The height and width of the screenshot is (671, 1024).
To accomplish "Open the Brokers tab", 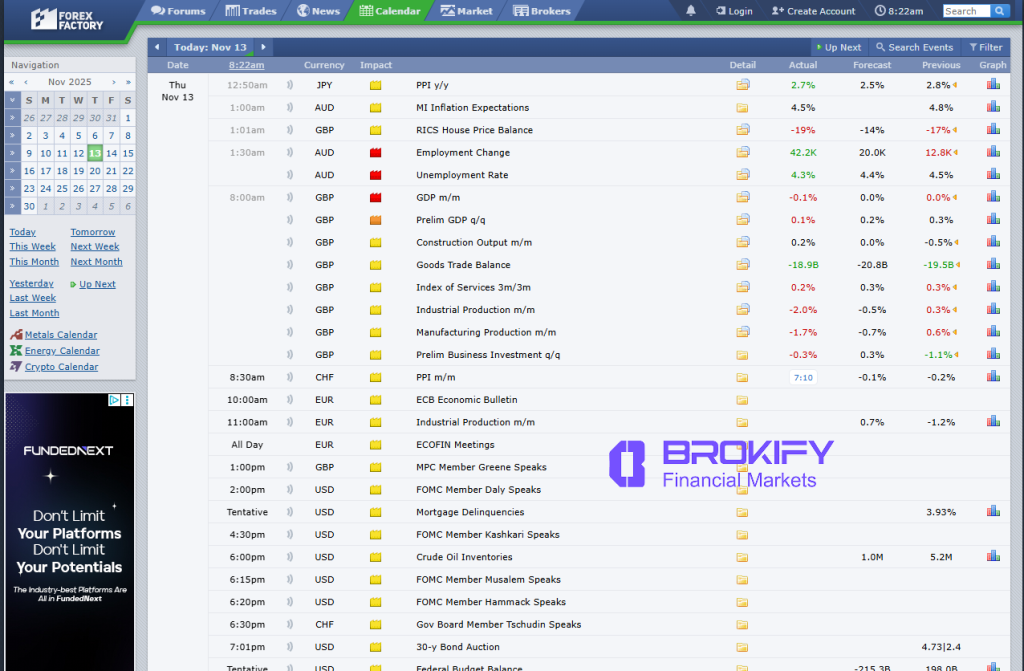I will coord(542,11).
